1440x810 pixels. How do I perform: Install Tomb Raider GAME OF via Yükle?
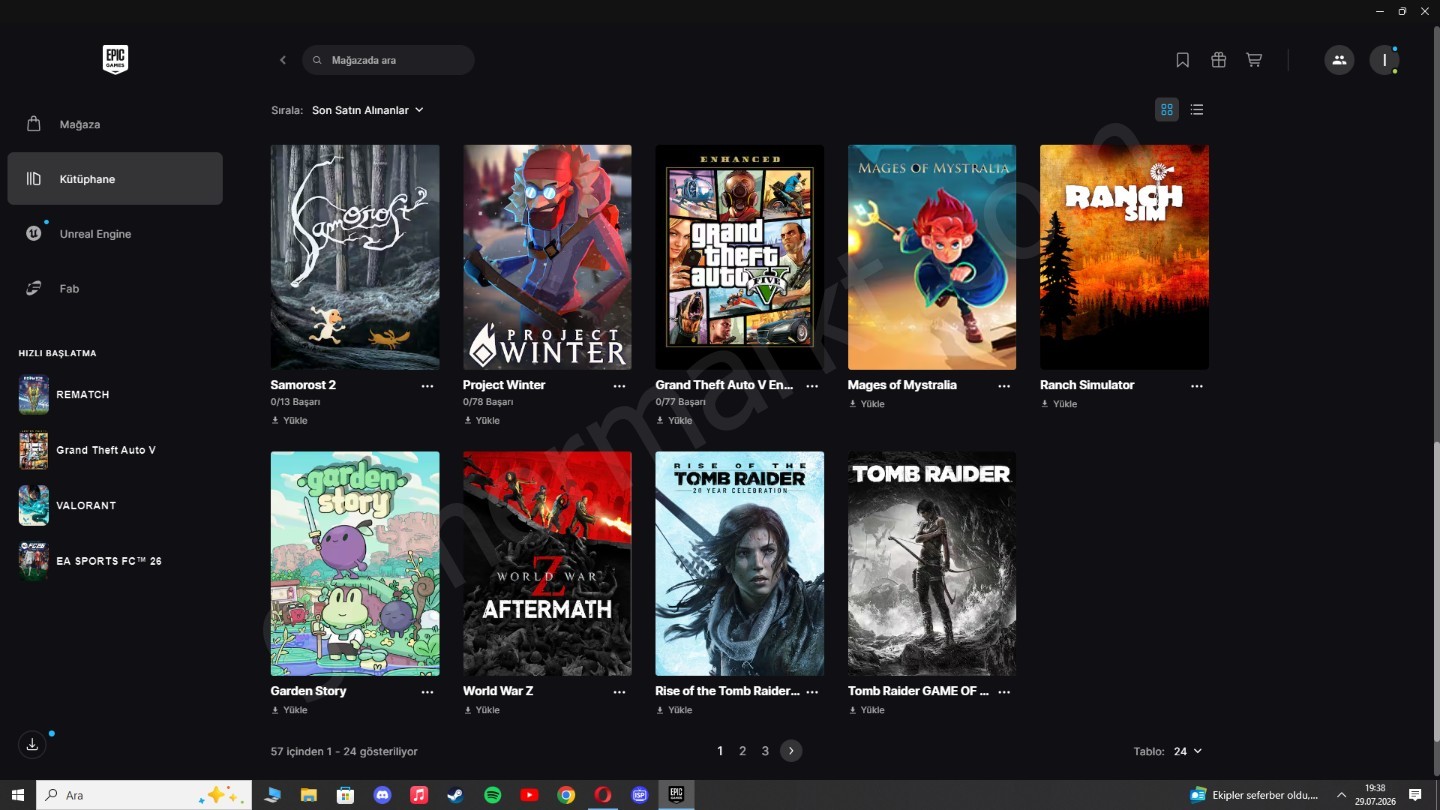(x=867, y=710)
